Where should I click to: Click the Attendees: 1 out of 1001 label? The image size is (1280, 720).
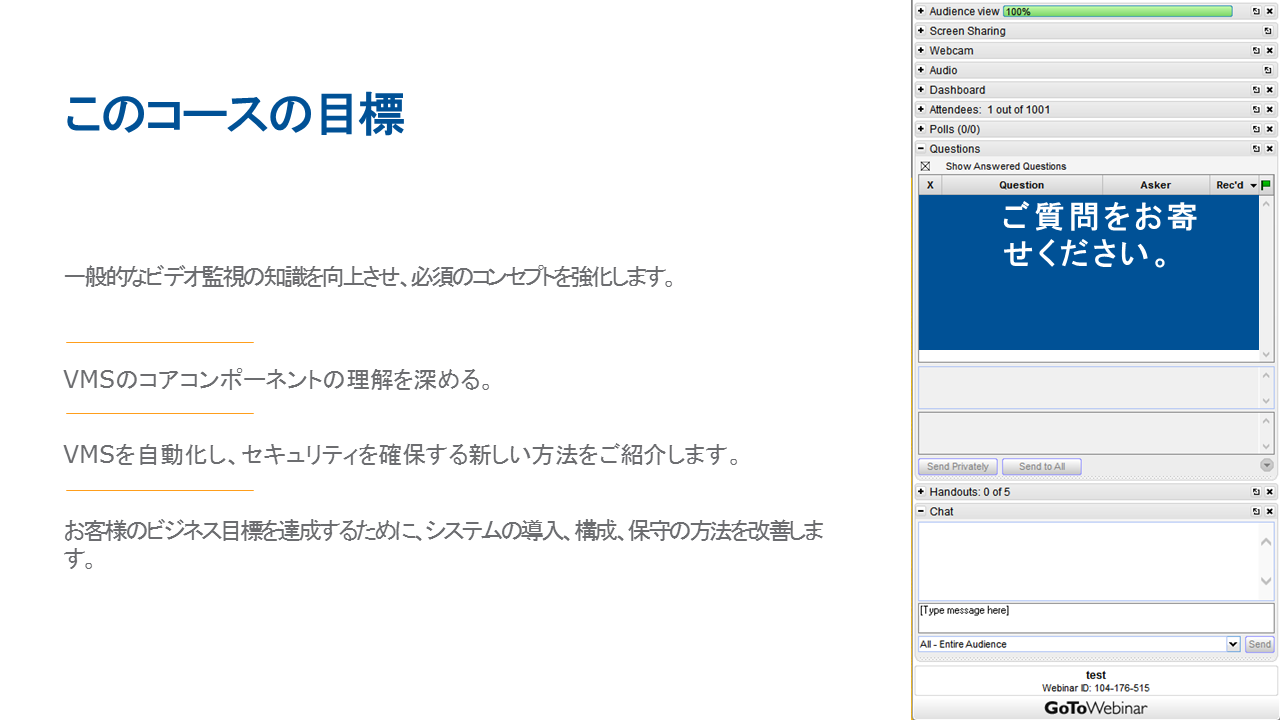click(990, 110)
